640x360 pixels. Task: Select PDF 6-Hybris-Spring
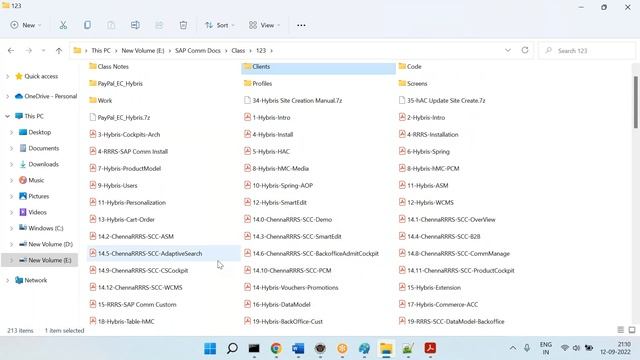(x=424, y=151)
